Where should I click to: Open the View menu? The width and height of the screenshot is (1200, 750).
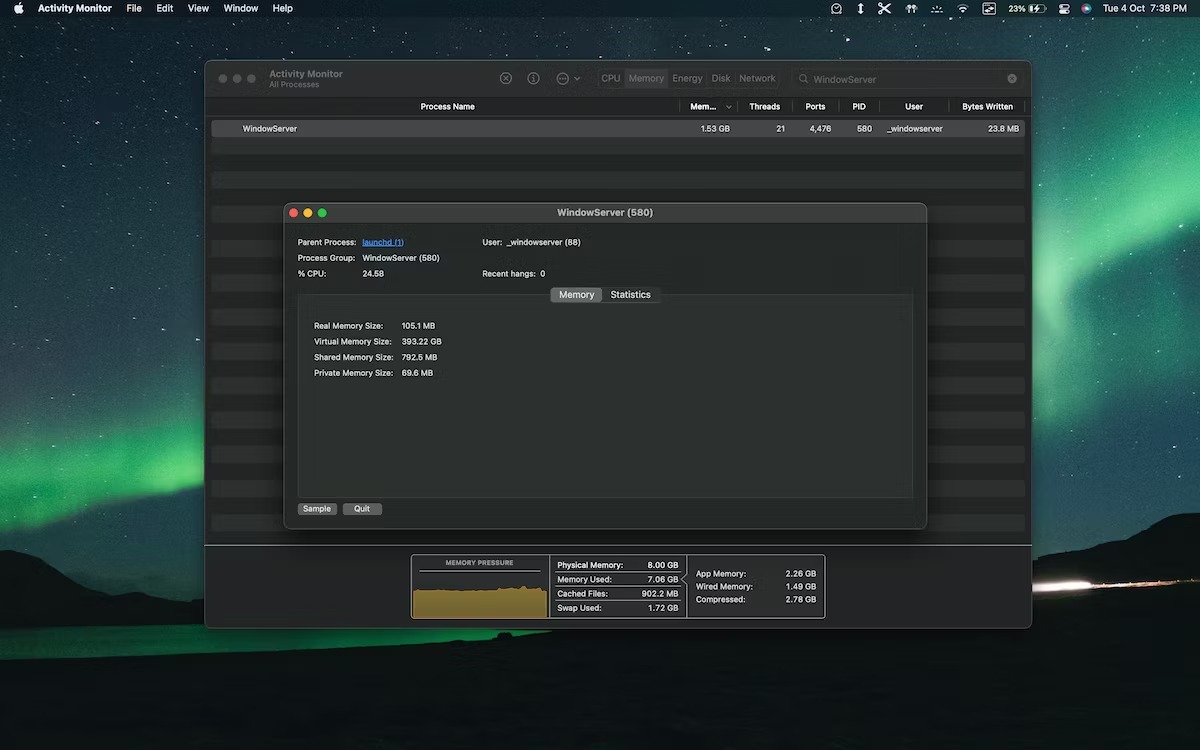(199, 8)
